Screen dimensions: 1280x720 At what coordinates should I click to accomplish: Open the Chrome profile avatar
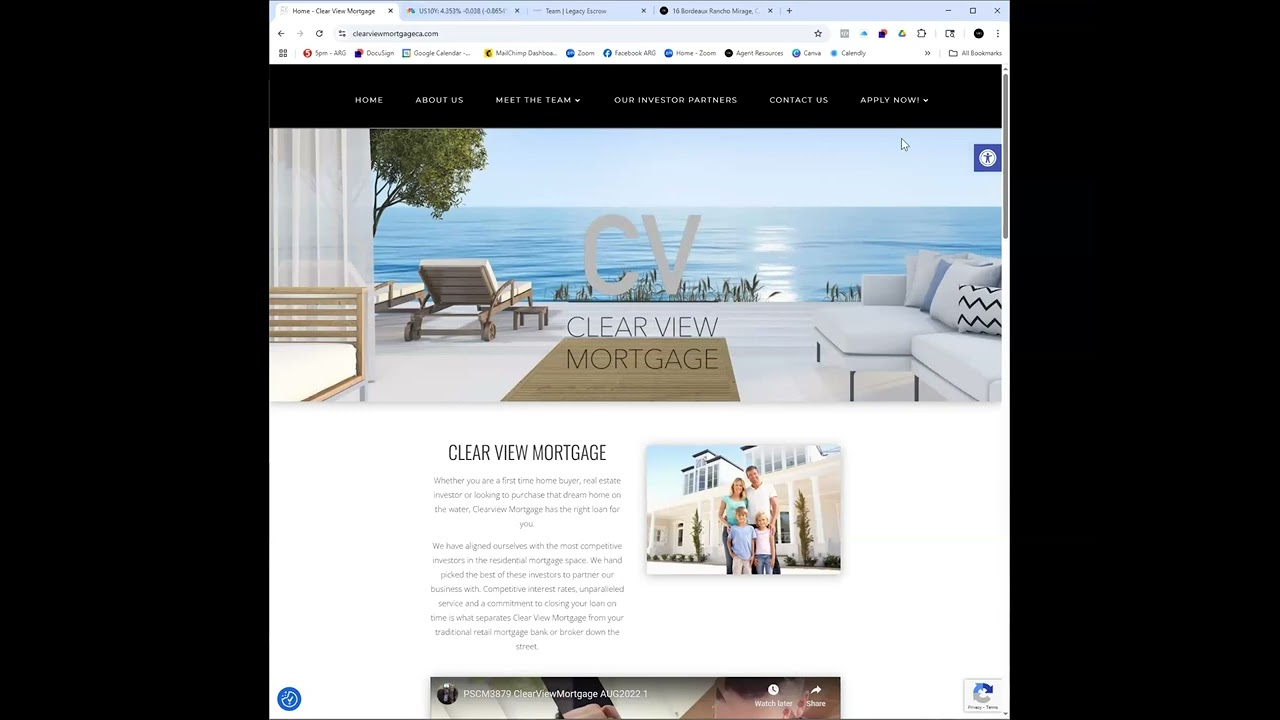978,33
